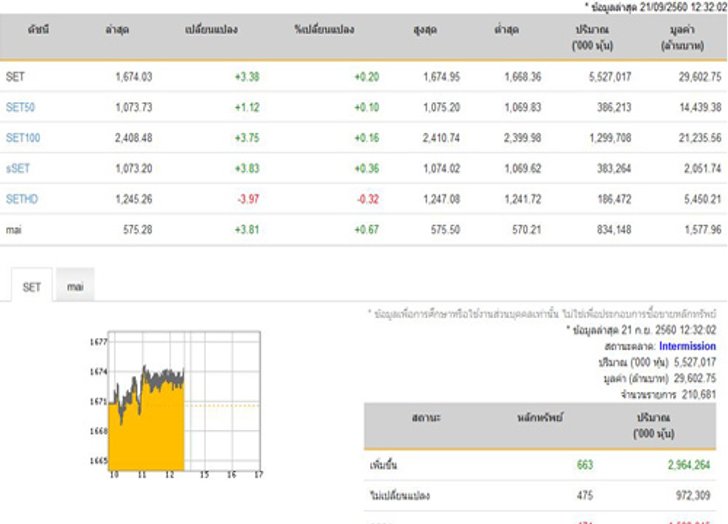Open the SET50 index link
Image resolution: width=728 pixels, height=524 pixels.
(x=20, y=107)
